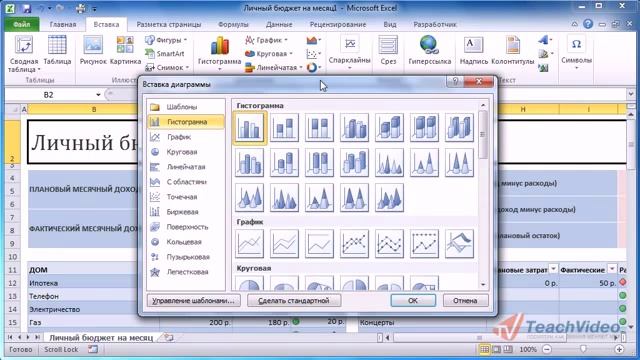Click the Excel help question mark icon
The width and height of the screenshot is (640, 360).
588,24
